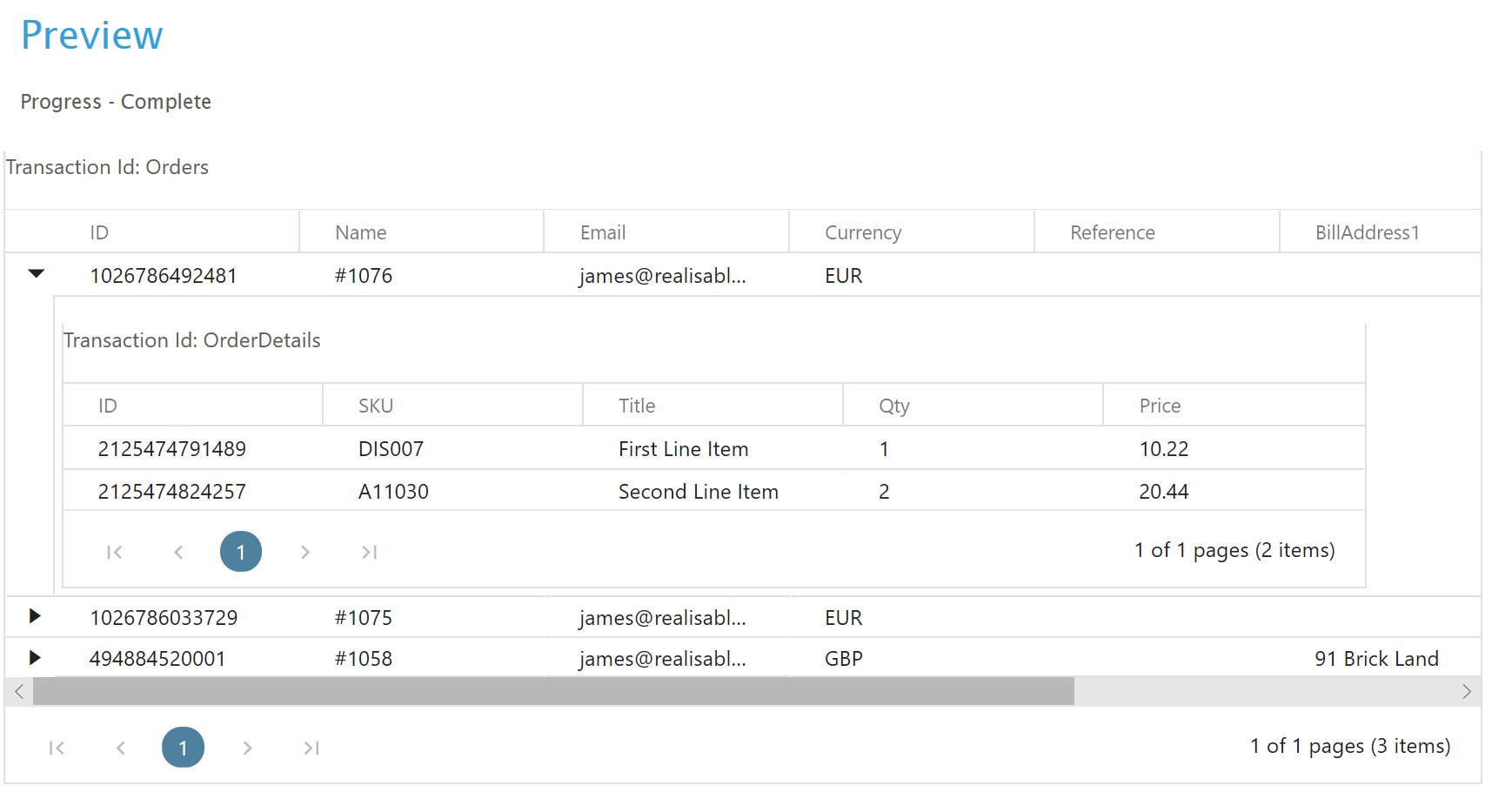Click scrollbar right arrow
The width and height of the screenshot is (1512, 799).
pos(1466,692)
